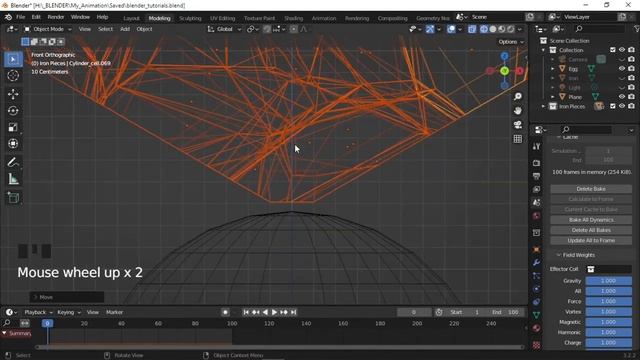Hide the Egg object in viewport
640x360 pixels.
(x=622, y=69)
